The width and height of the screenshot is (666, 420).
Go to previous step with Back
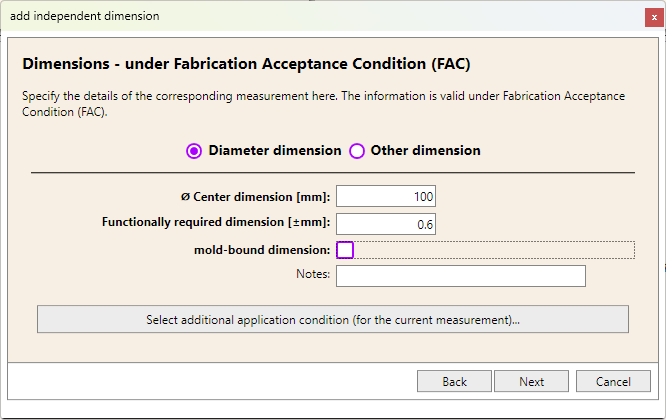click(454, 381)
